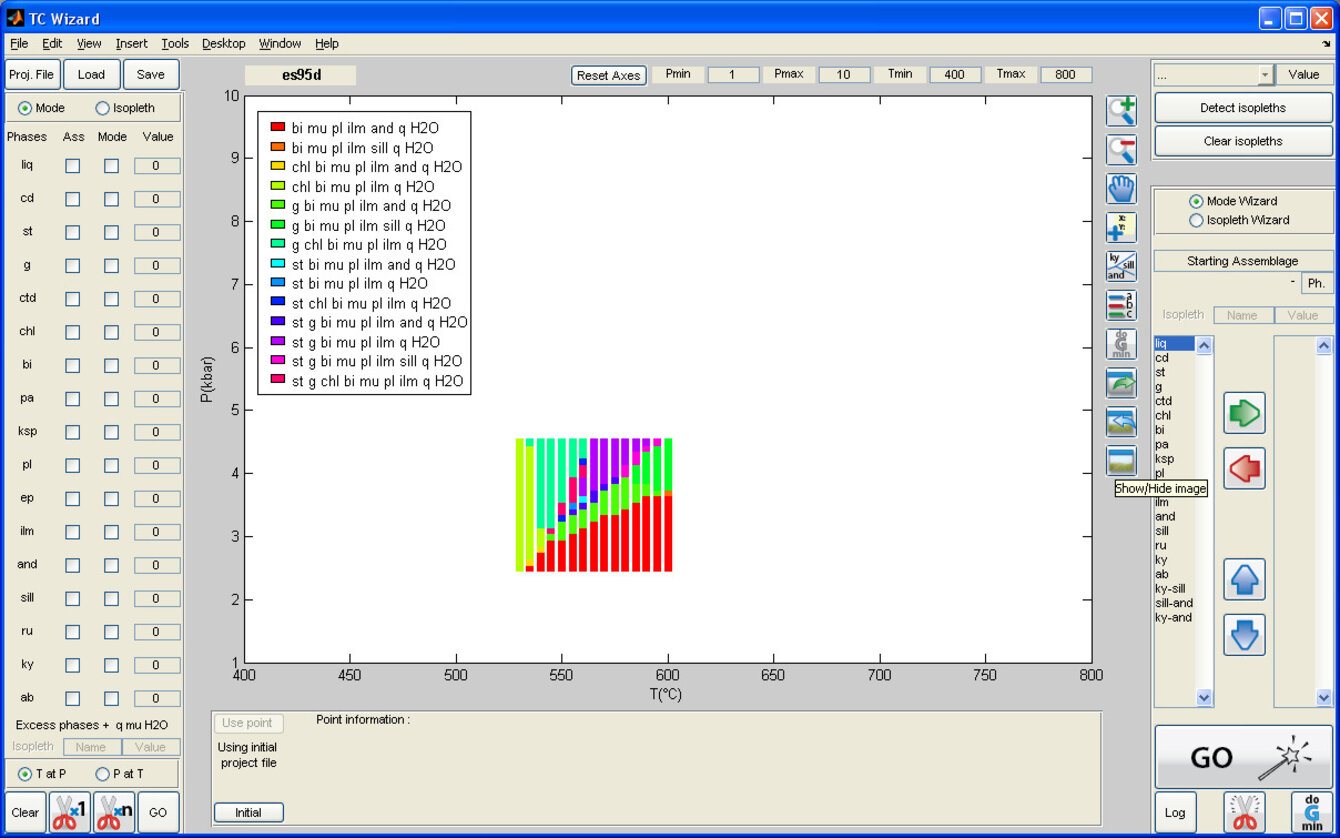Click the zoom out magnifier icon
Viewport: 1340px width, 838px height.
coord(1121,150)
